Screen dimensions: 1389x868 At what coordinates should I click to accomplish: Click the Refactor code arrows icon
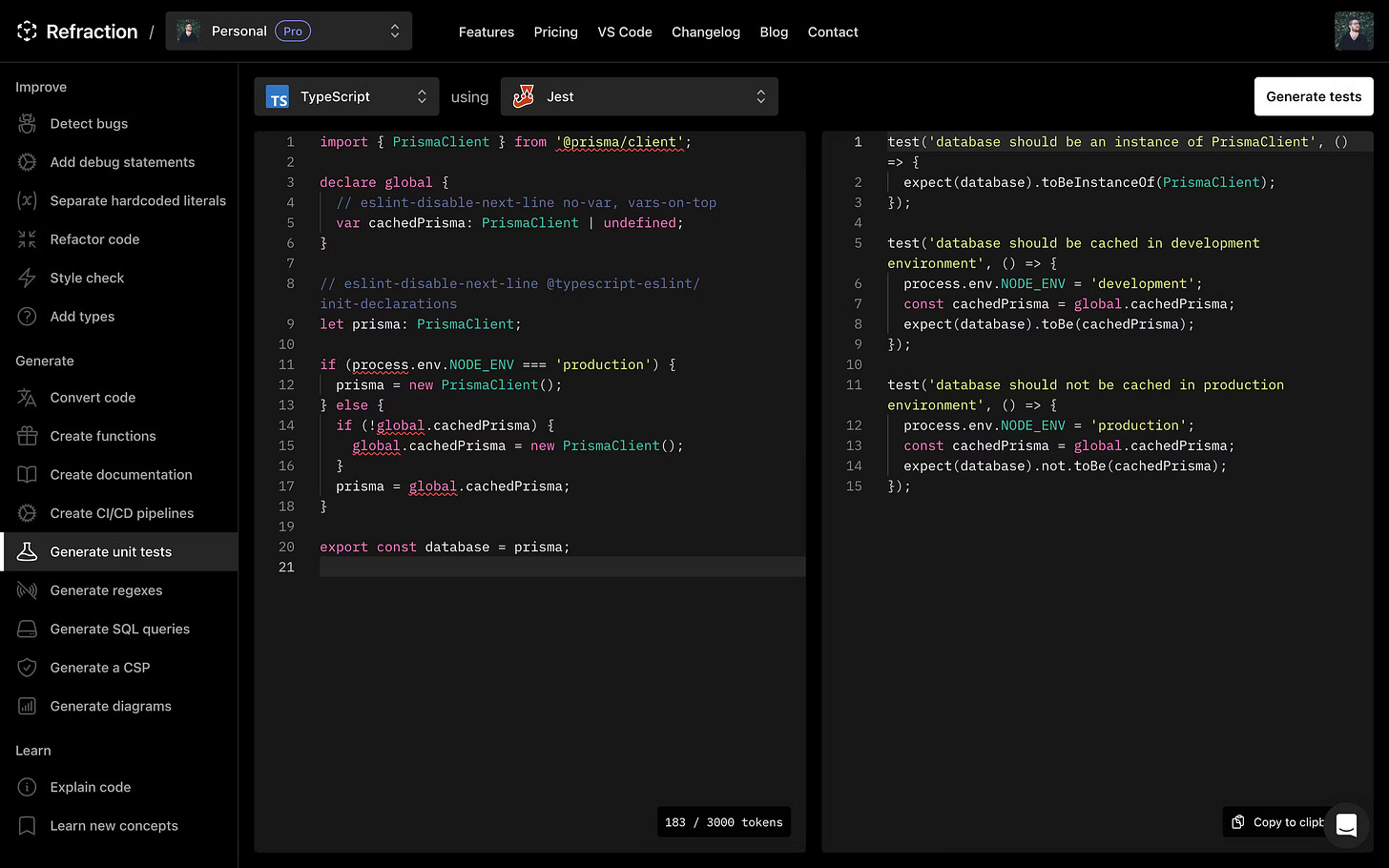[x=27, y=239]
